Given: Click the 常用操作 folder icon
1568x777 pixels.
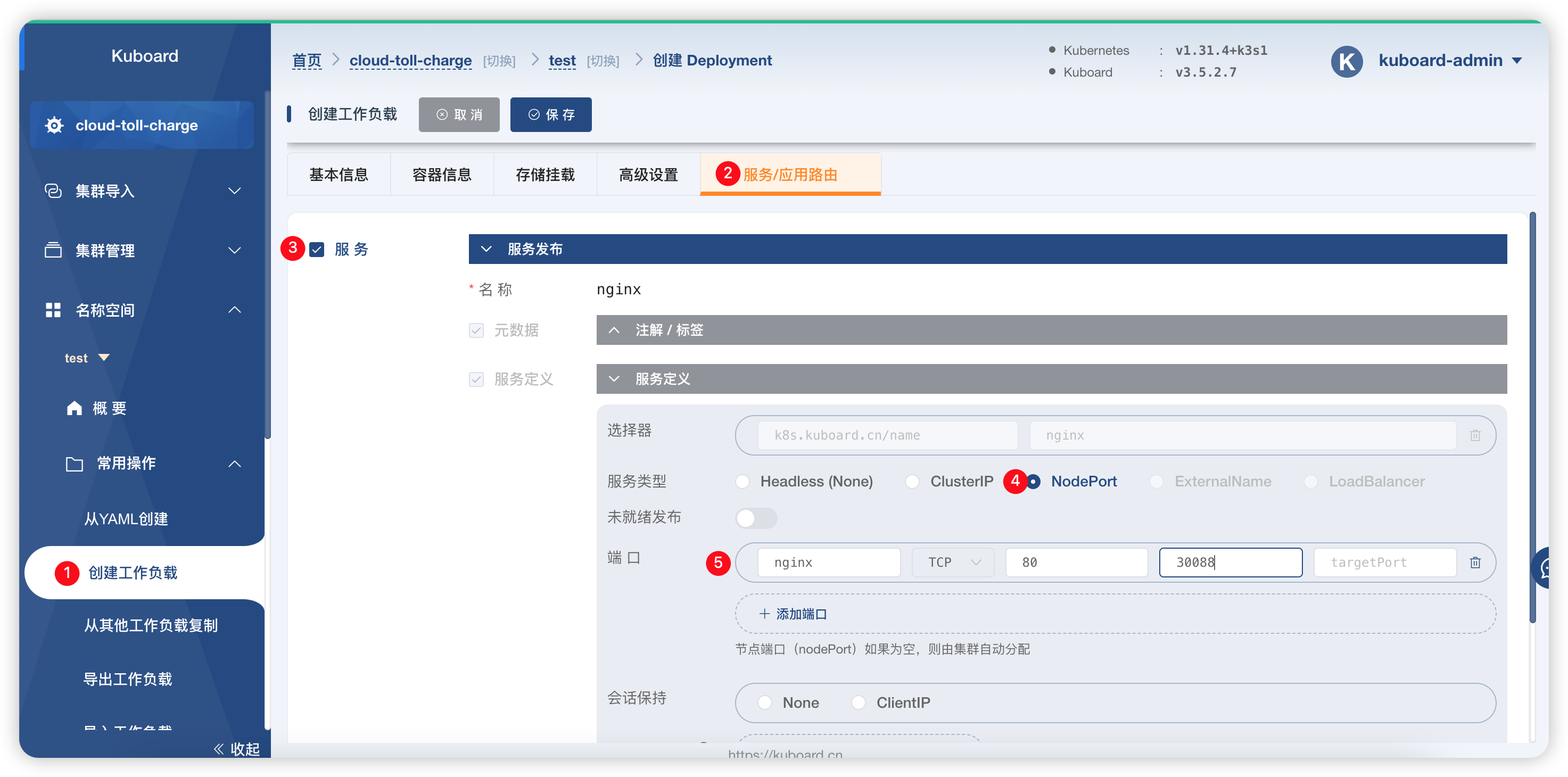Looking at the screenshot, I should [x=75, y=464].
